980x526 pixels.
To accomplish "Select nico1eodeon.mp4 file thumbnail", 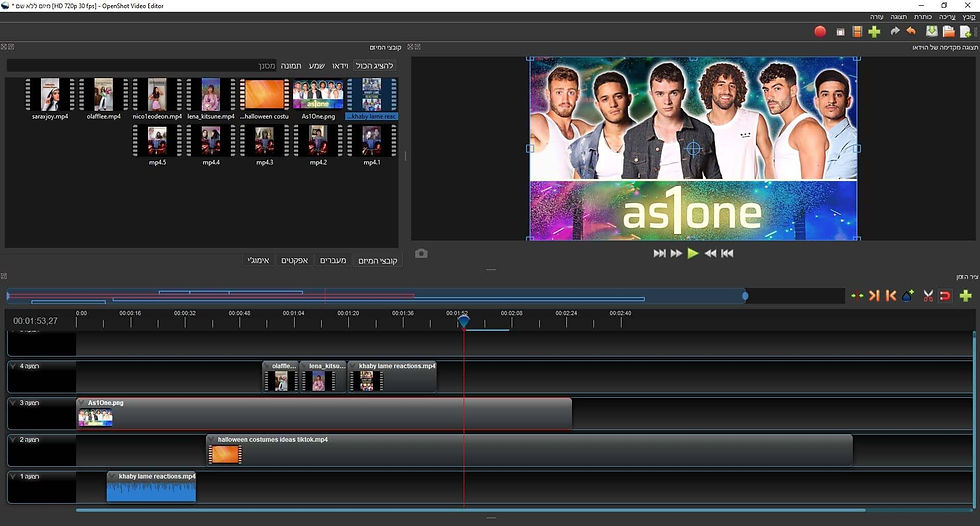I will point(157,94).
